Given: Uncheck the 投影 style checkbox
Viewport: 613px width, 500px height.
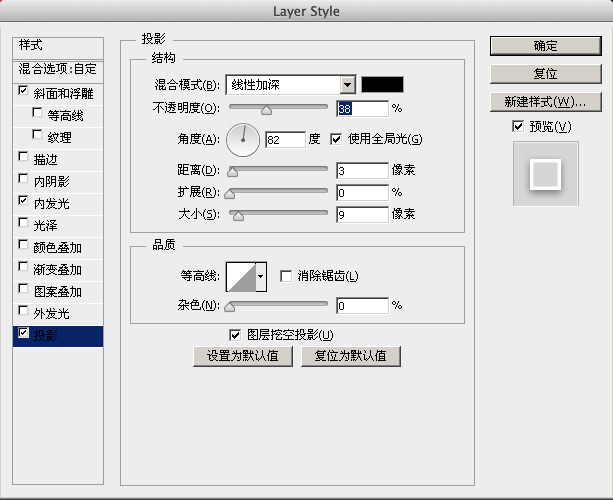Looking at the screenshot, I should [x=23, y=333].
